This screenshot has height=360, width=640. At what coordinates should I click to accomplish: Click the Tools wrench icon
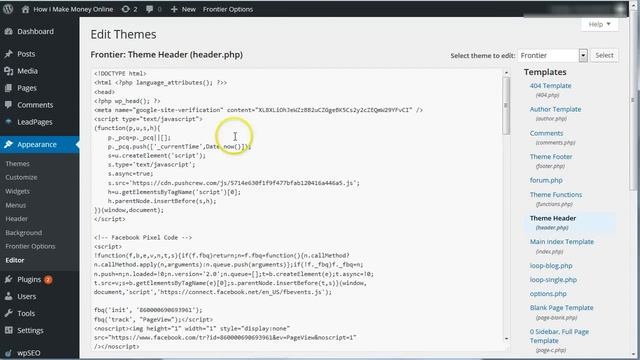pyautogui.click(x=9, y=313)
